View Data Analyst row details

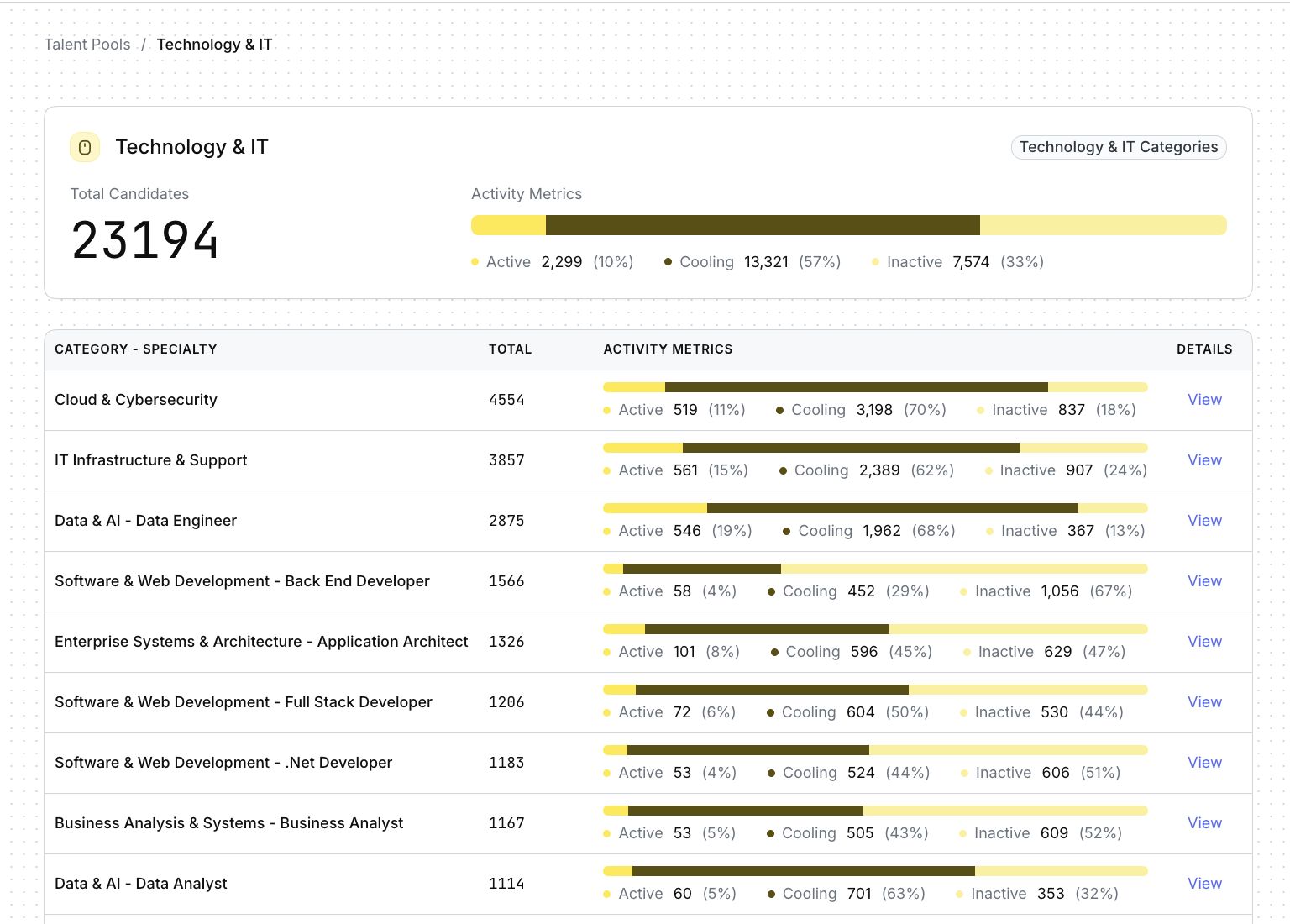click(x=1203, y=884)
